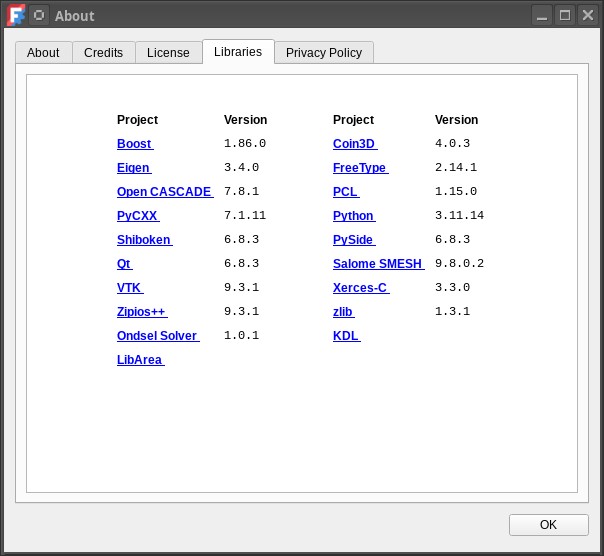Follow the FreeType link

point(359,168)
